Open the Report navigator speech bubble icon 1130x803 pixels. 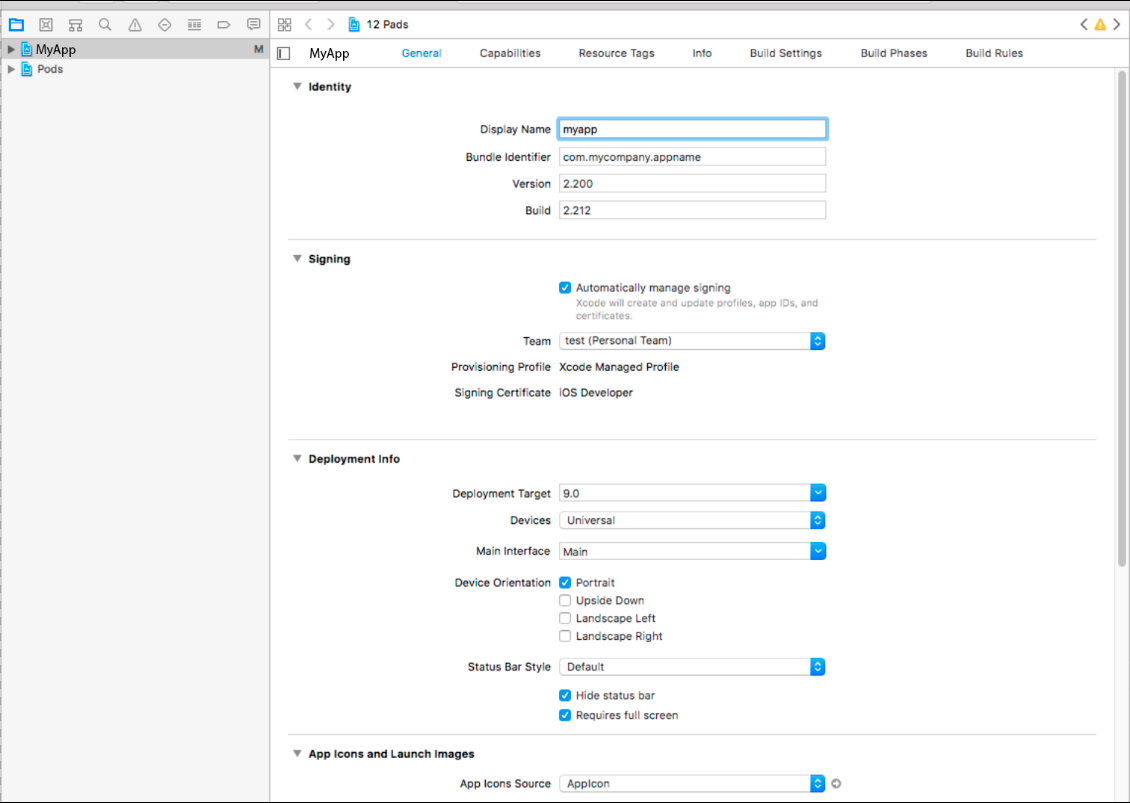point(254,24)
